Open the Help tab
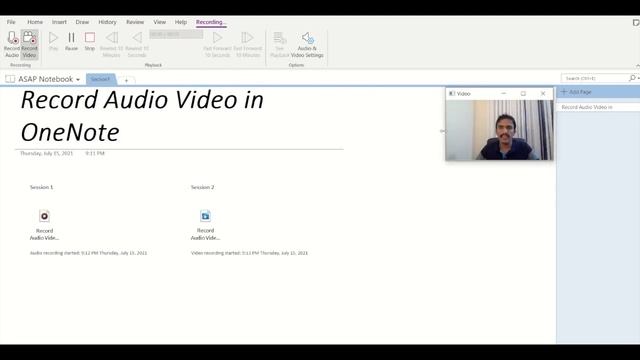 tap(181, 22)
